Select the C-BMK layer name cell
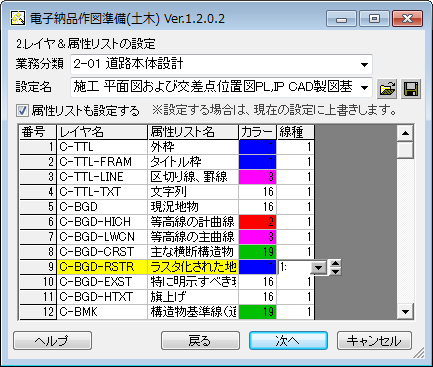The image size is (433, 367). [x=102, y=312]
